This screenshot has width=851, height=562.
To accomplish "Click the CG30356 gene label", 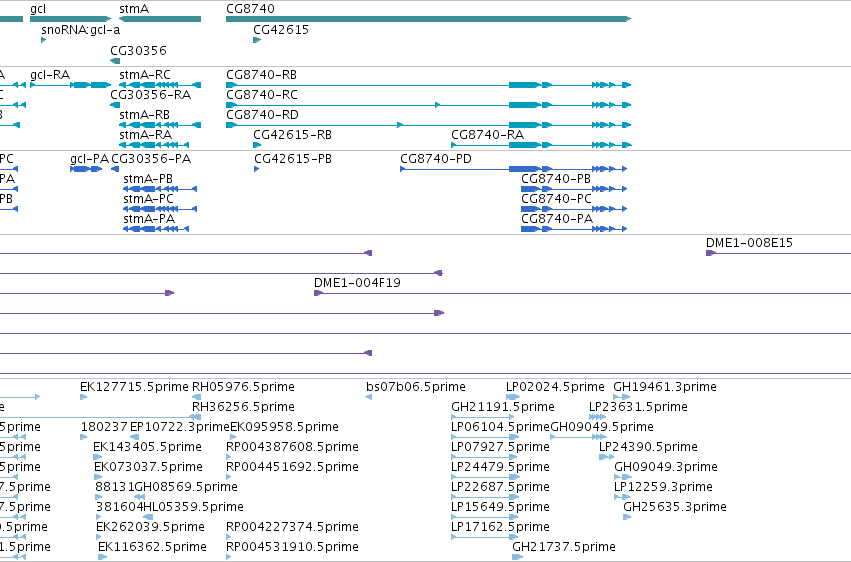I will coord(138,50).
